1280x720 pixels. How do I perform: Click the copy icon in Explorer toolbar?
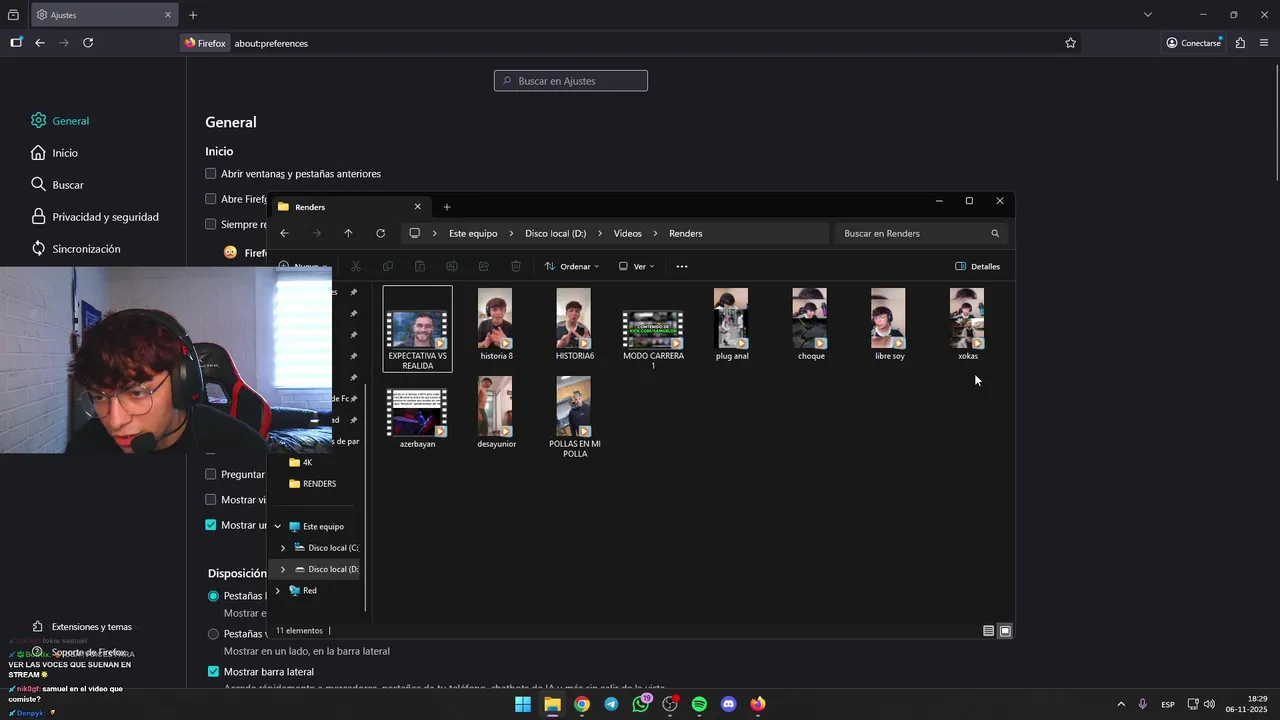388,266
